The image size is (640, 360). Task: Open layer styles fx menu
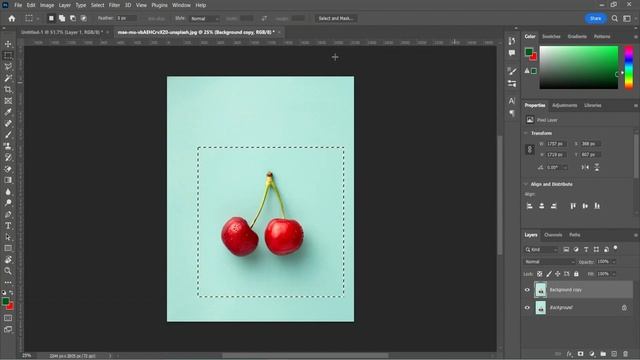point(569,354)
